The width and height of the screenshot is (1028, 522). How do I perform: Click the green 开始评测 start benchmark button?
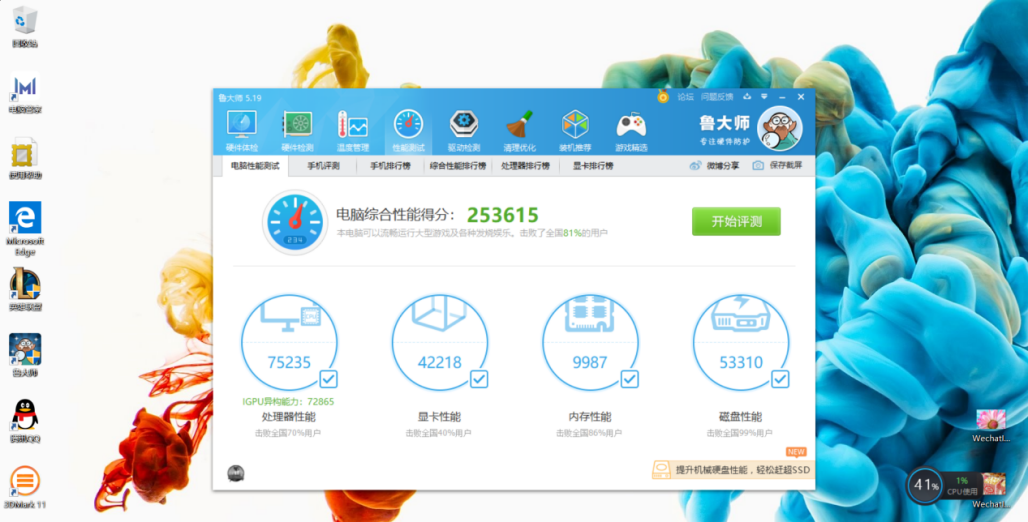[x=736, y=221]
